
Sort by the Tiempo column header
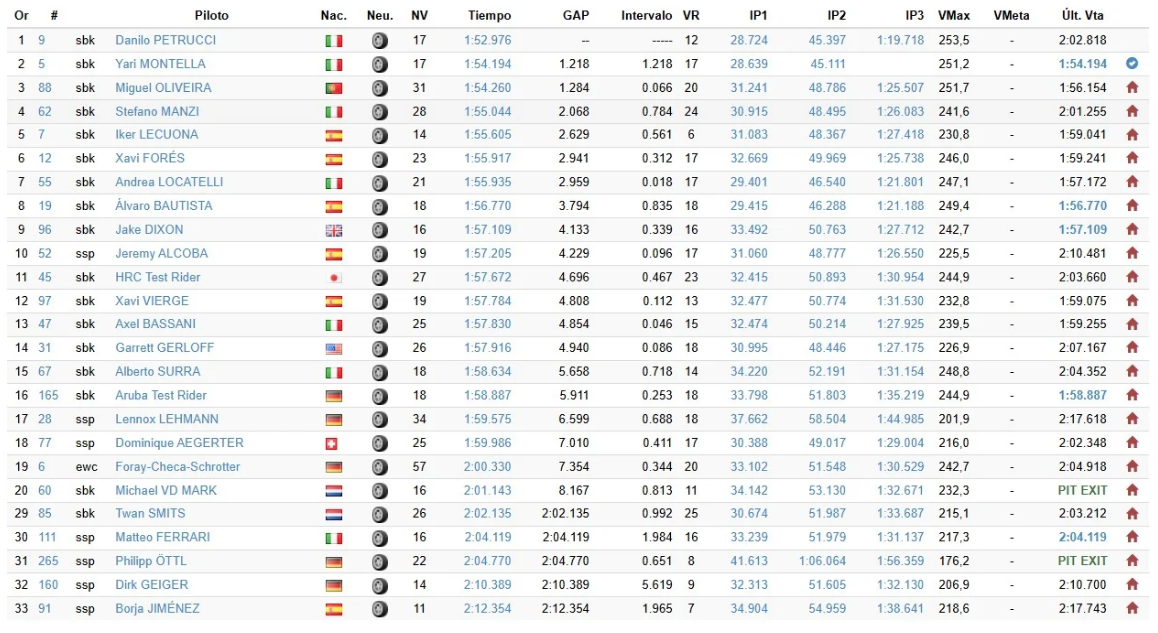[x=489, y=16]
